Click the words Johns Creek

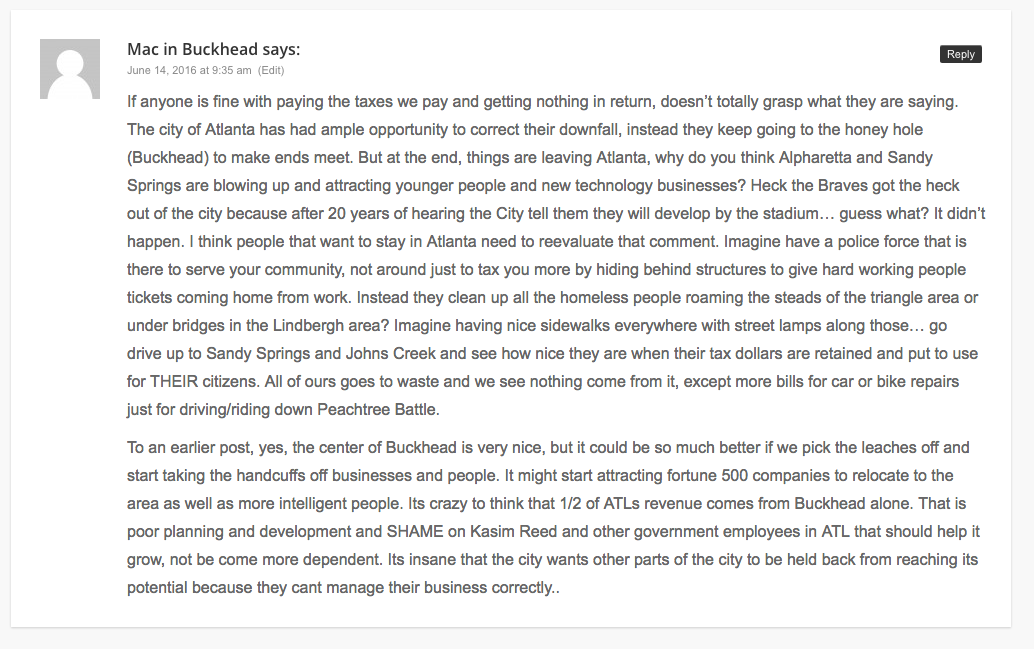390,354
